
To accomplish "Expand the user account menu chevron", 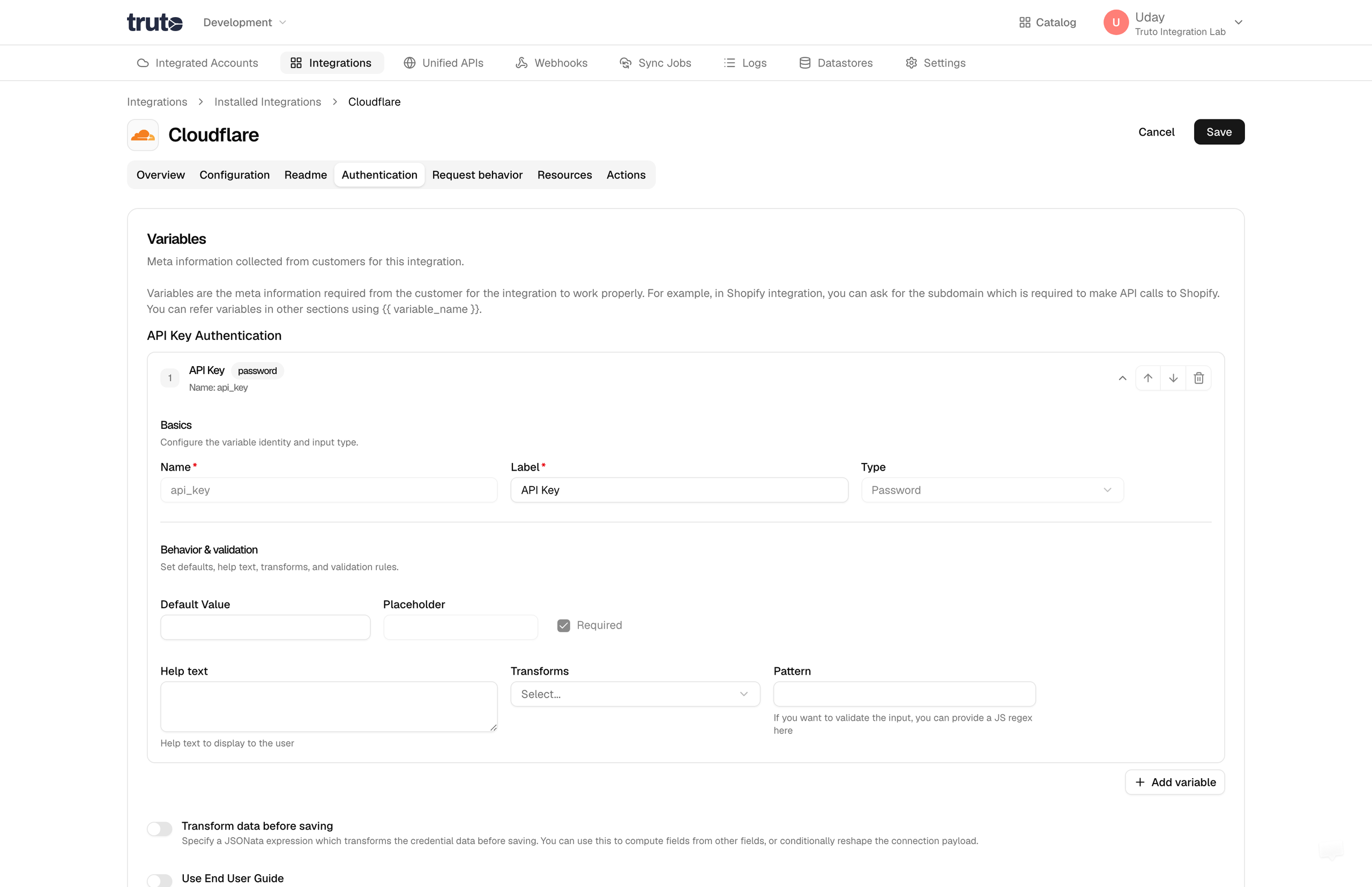I will point(1239,23).
